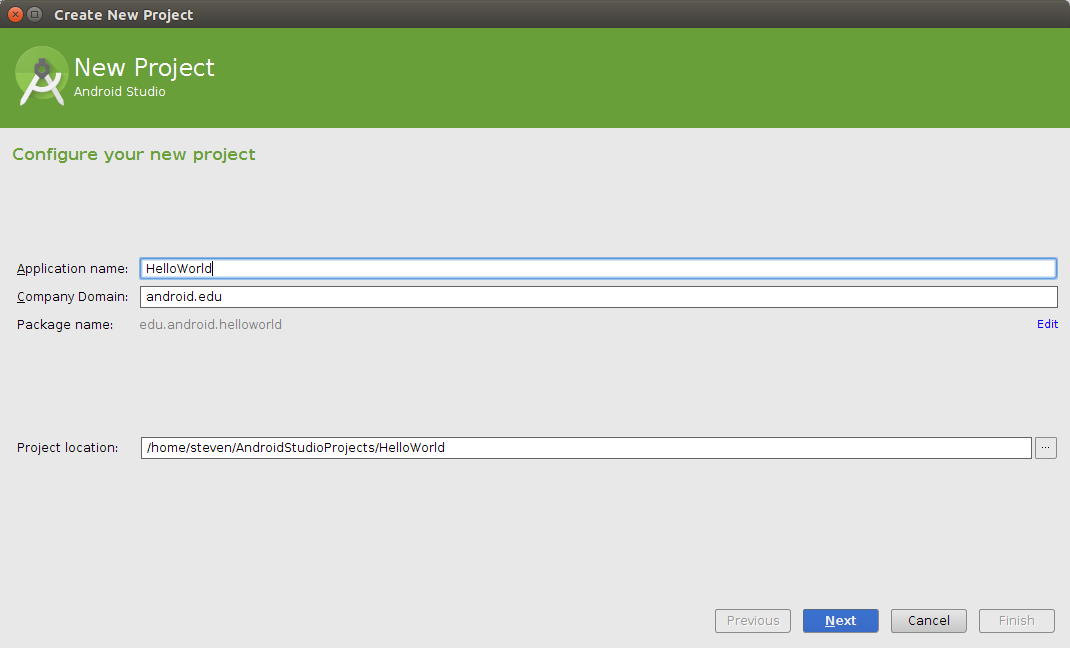Image resolution: width=1070 pixels, height=648 pixels.
Task: Click the 'Company Domain:' label
Action: [x=72, y=297]
